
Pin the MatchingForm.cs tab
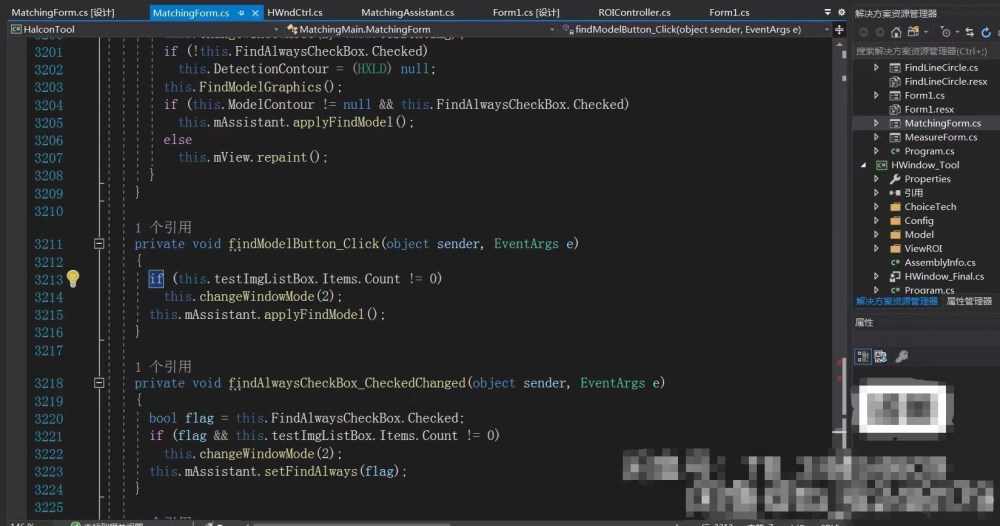[241, 13]
